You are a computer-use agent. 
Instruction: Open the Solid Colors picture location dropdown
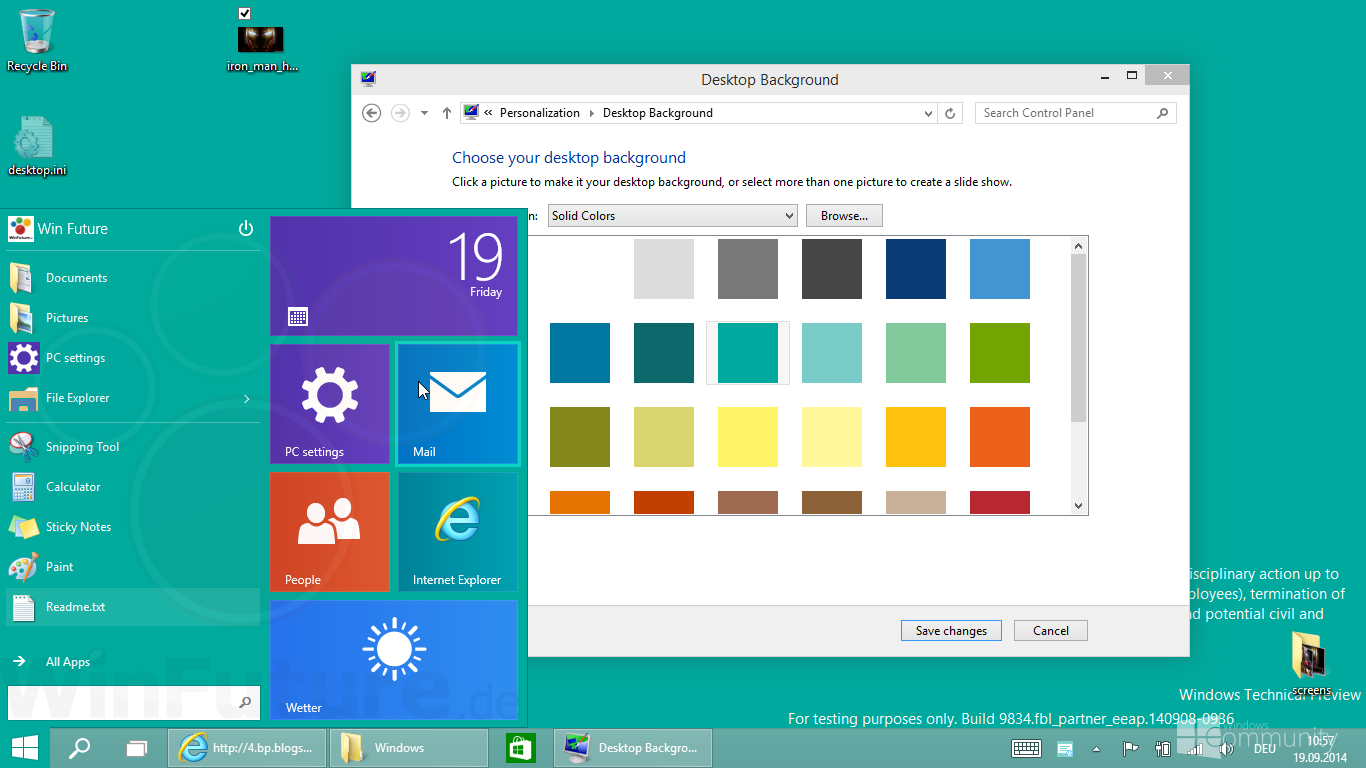point(671,215)
